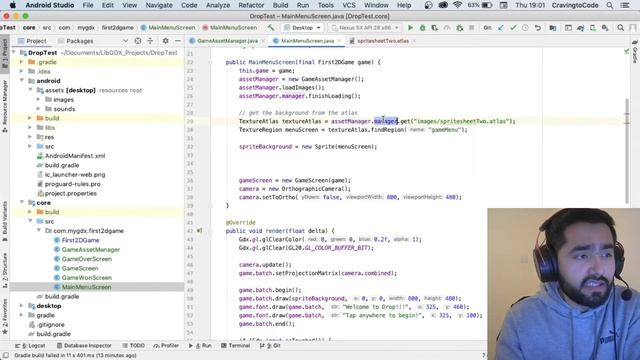The height and width of the screenshot is (360, 640).
Task: Open Project panel settings with the gear icon
Action: click(165, 41)
